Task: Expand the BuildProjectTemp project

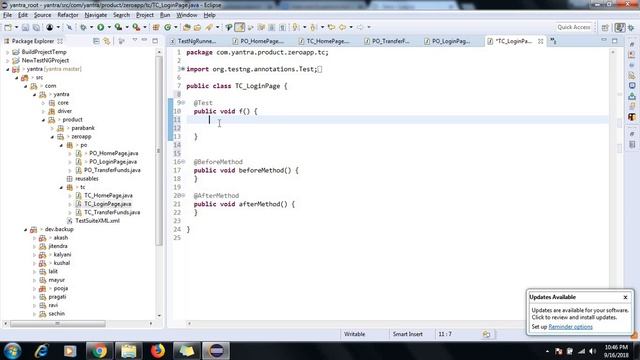Action: (7, 52)
